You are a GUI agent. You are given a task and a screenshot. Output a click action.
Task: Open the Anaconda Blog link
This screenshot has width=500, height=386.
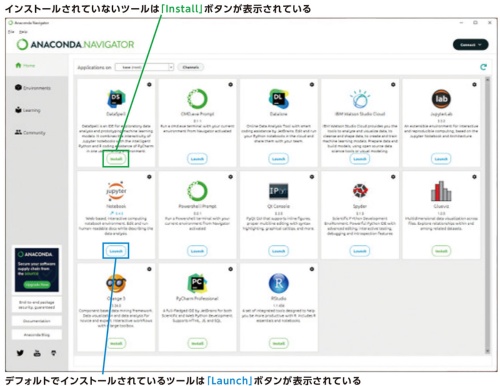pyautogui.click(x=37, y=334)
